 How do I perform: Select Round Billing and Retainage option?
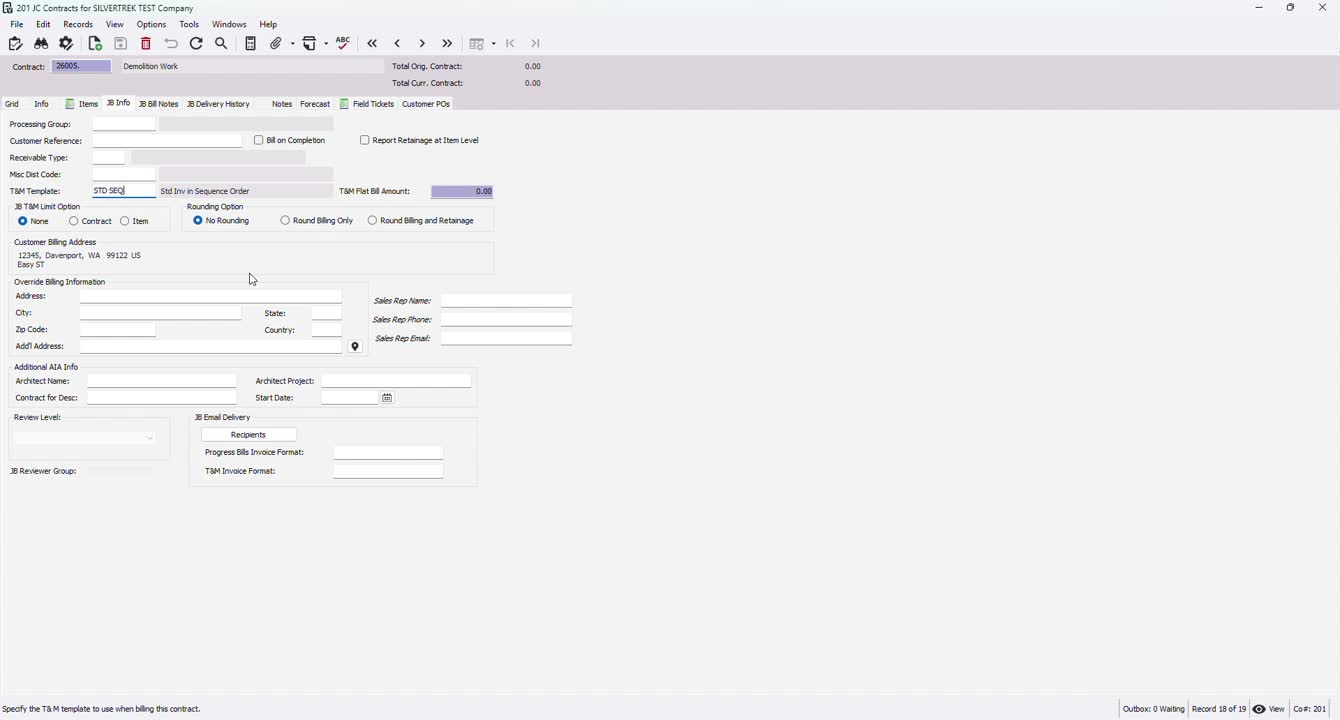point(372,220)
